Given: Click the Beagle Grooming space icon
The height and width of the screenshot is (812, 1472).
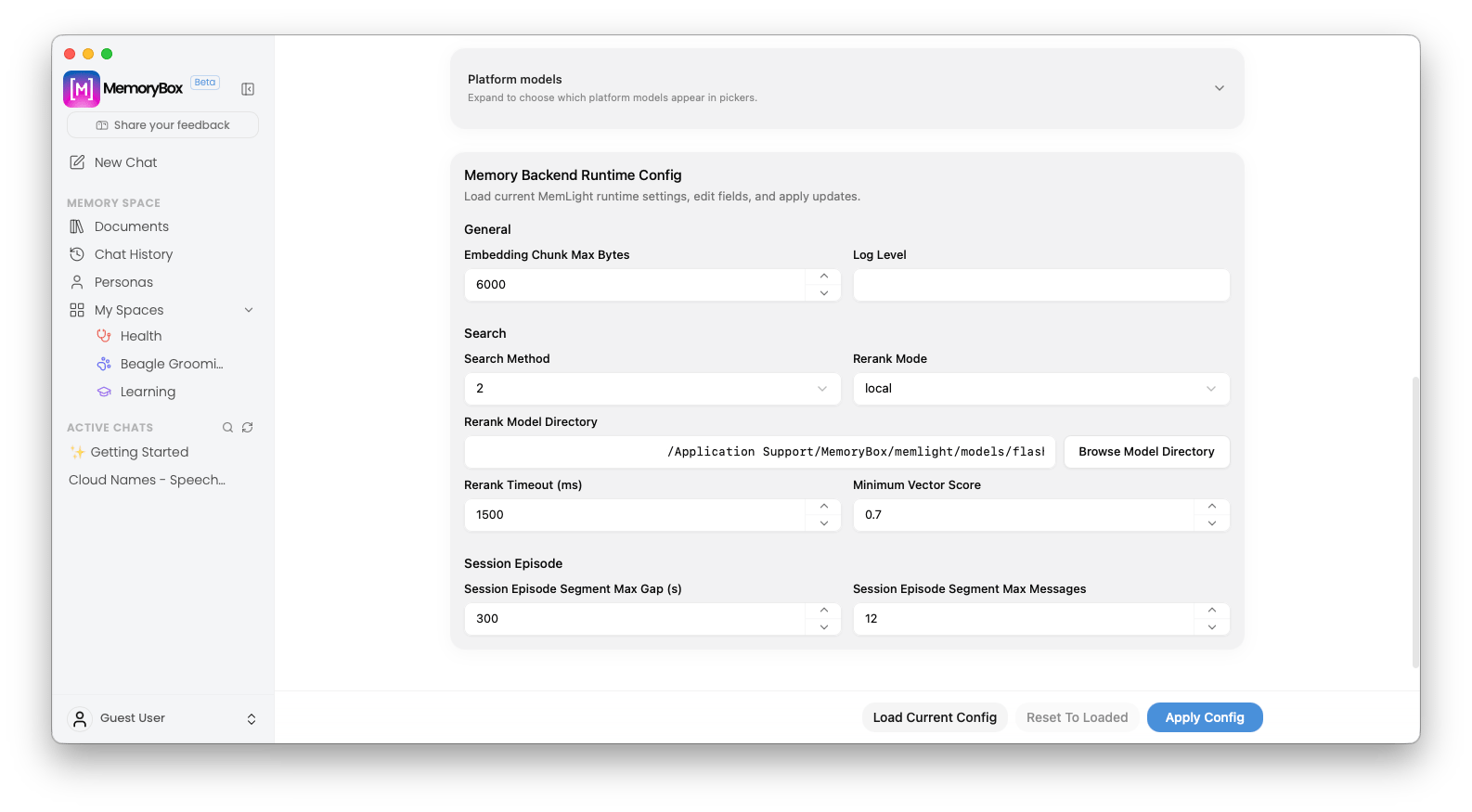Looking at the screenshot, I should point(104,364).
